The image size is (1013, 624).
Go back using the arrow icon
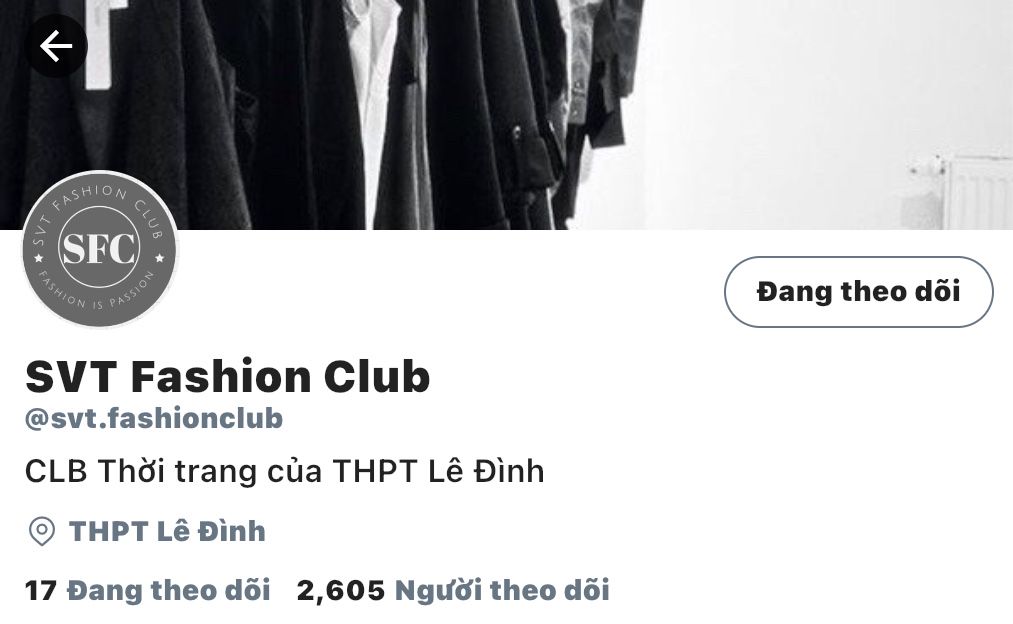pos(56,46)
